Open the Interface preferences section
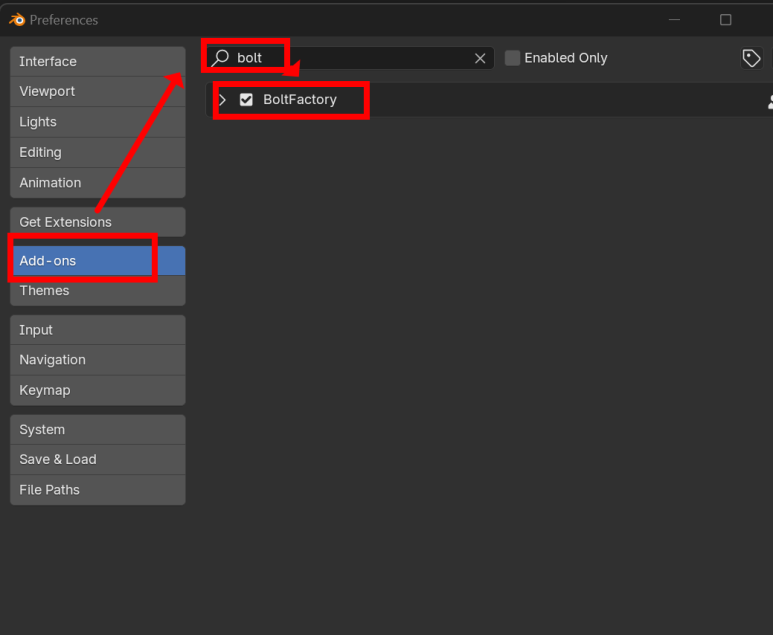 coord(98,62)
